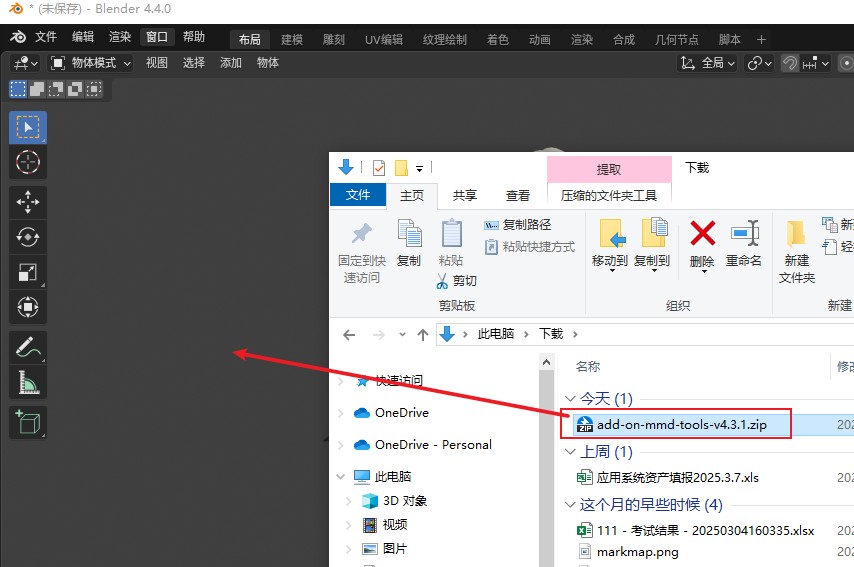
Task: Switch to the Modeling workspace tab
Action: [292, 39]
